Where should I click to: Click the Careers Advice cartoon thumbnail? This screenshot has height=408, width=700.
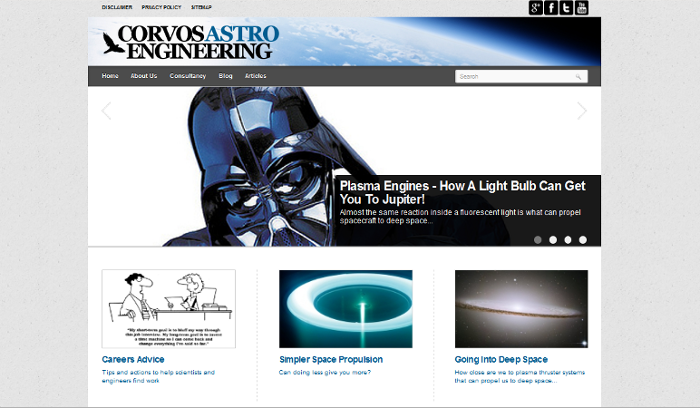click(x=169, y=309)
